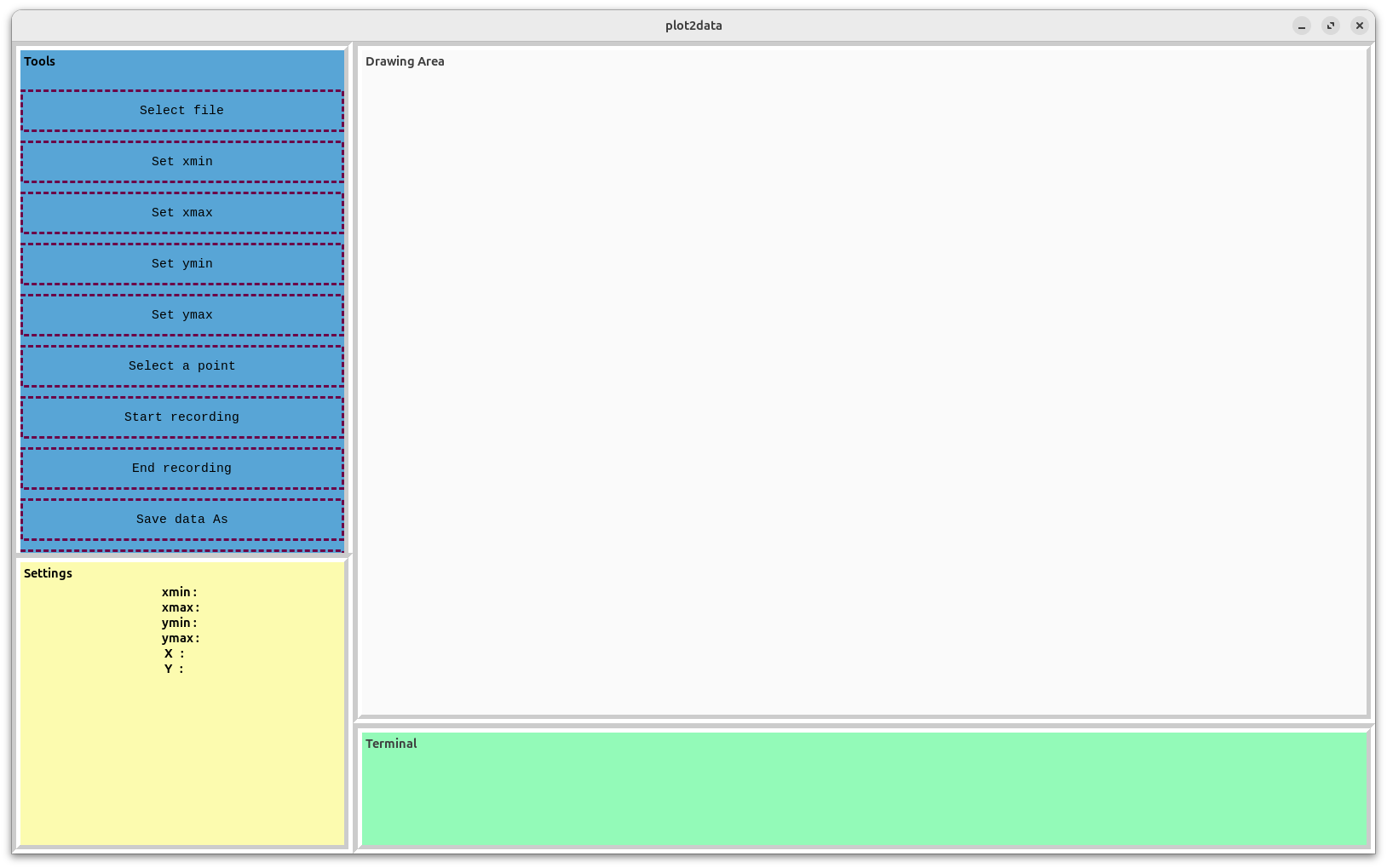
Task: Click the Settings panel heading
Action: coord(48,573)
